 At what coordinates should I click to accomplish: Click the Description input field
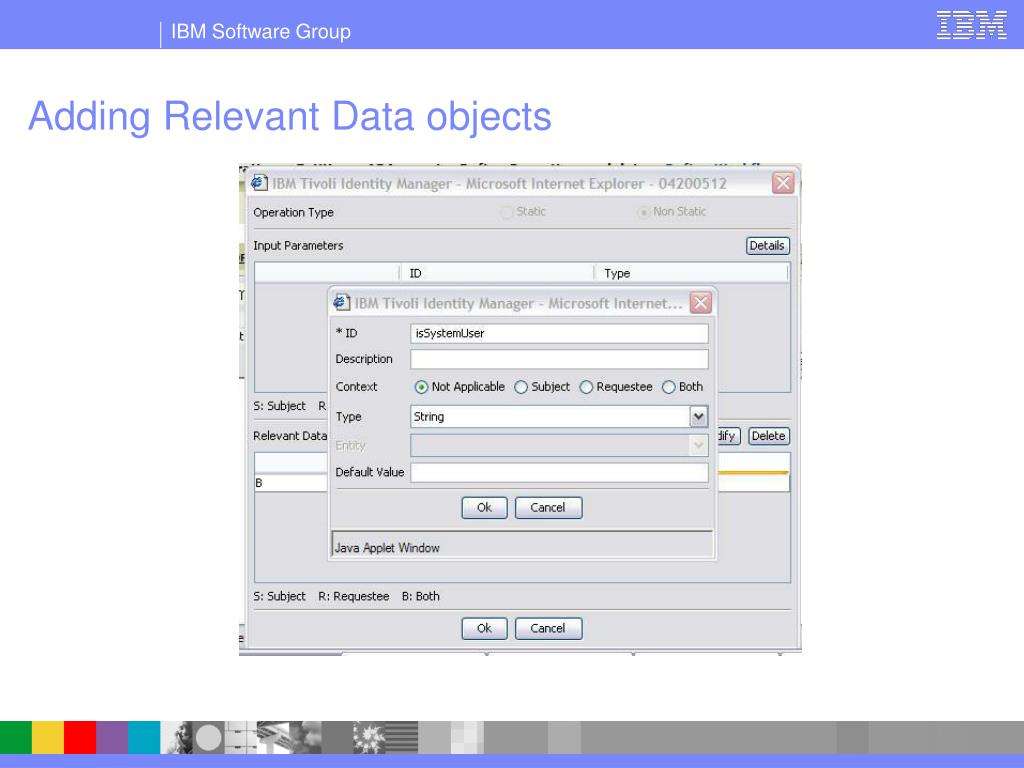(559, 359)
